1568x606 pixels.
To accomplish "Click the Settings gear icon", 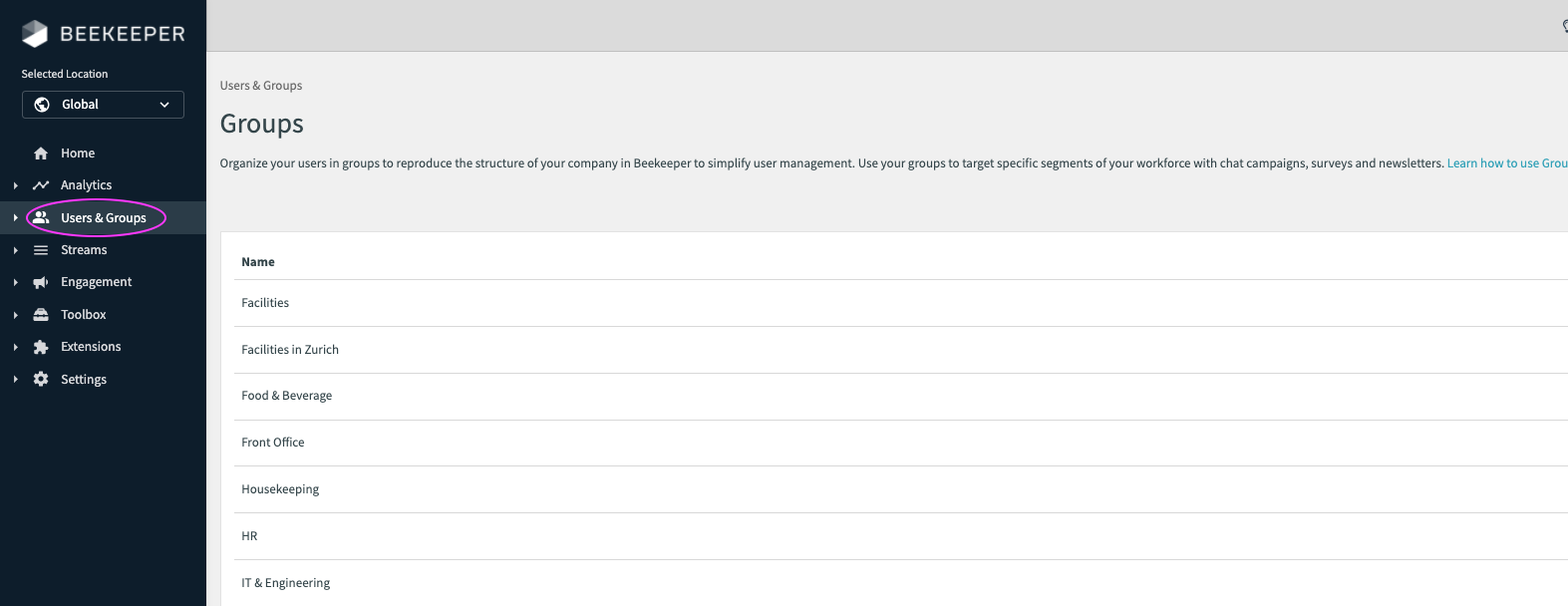I will click(x=41, y=379).
